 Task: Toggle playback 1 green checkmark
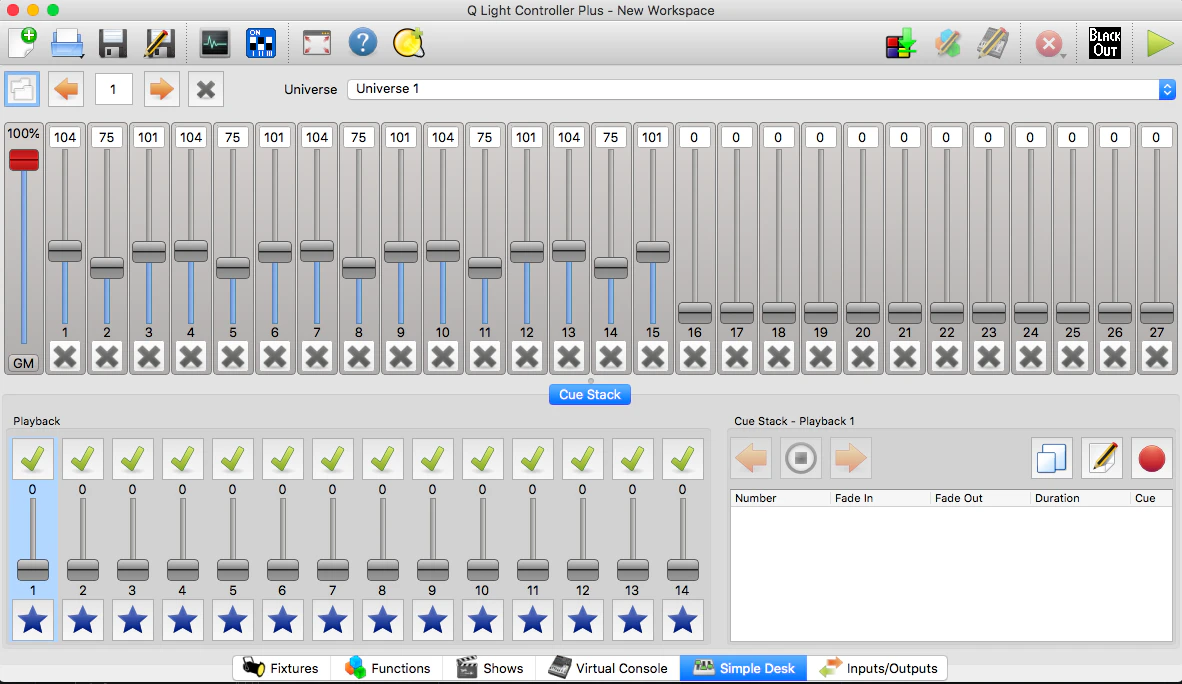click(x=32, y=459)
